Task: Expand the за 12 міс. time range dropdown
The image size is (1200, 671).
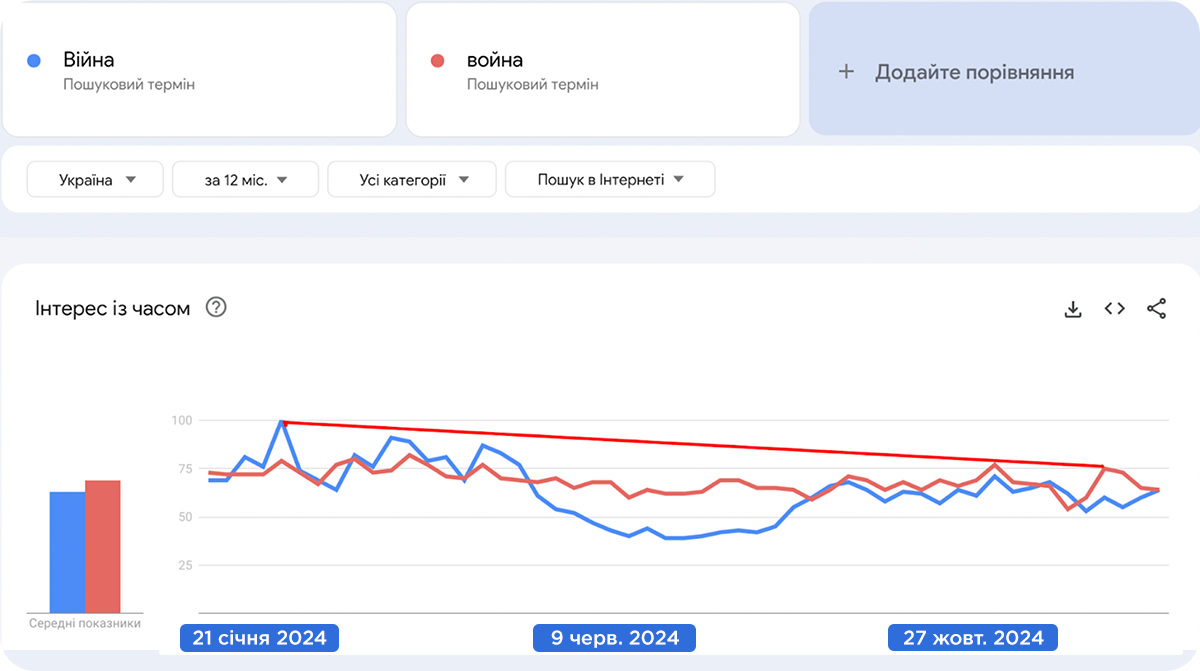Action: 245,180
